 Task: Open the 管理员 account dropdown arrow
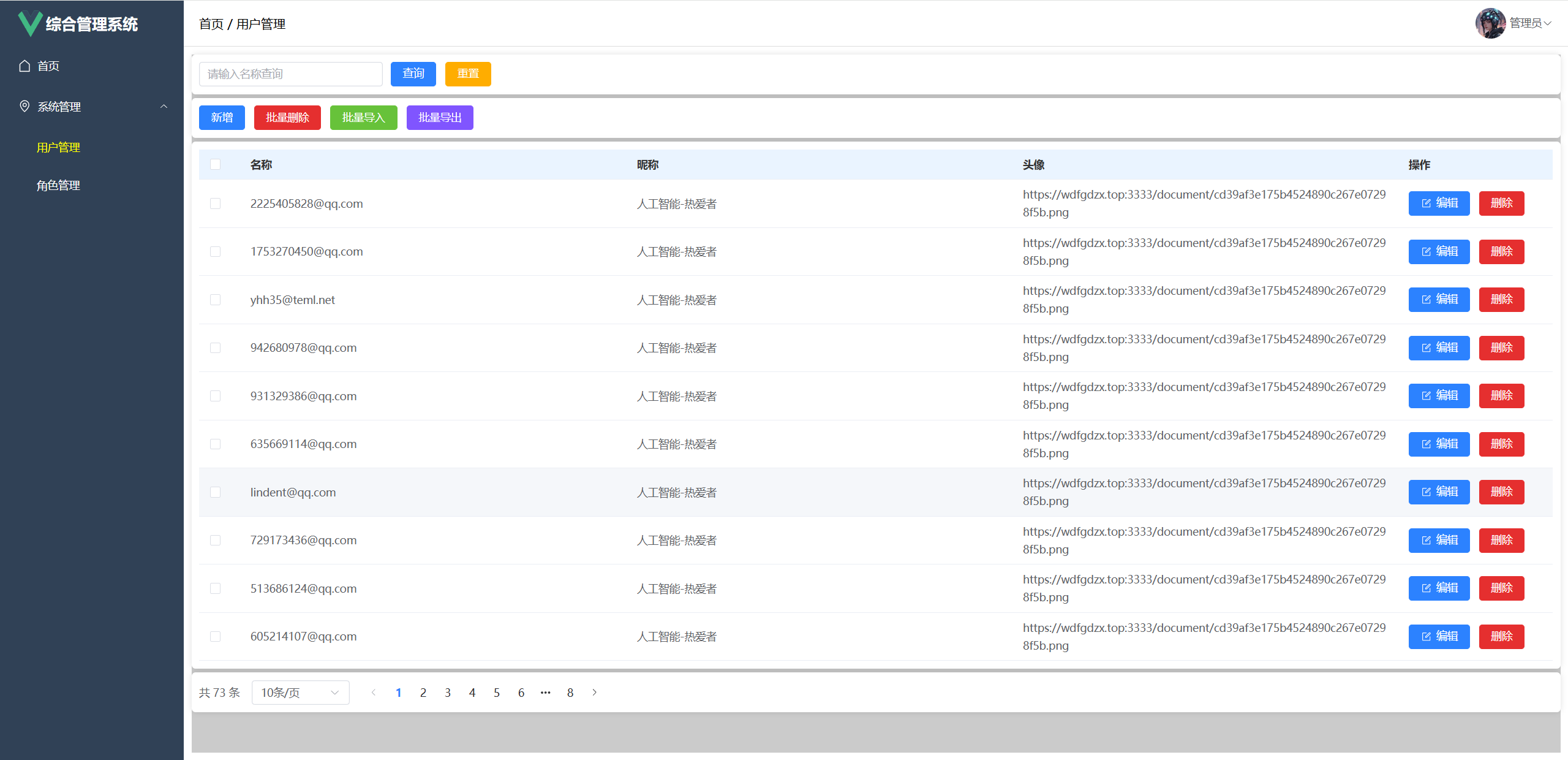(1548, 23)
